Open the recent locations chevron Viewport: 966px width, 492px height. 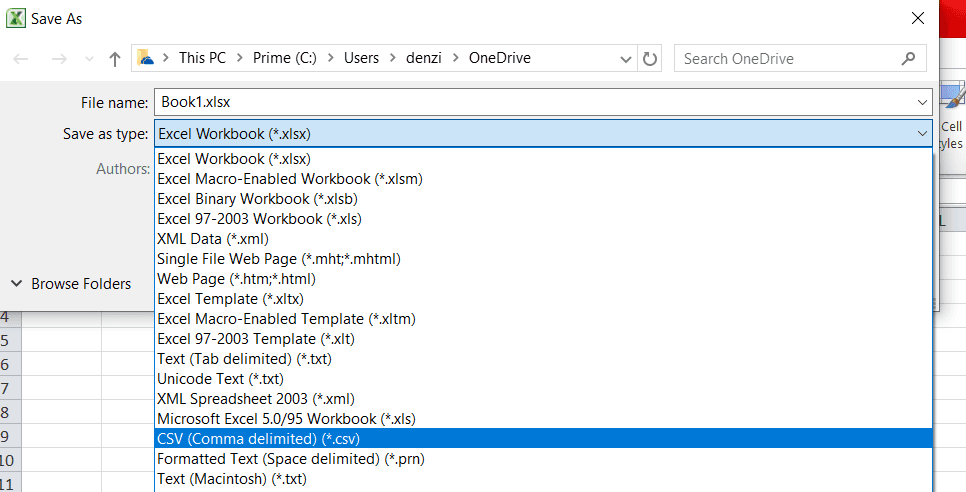pyautogui.click(x=89, y=59)
